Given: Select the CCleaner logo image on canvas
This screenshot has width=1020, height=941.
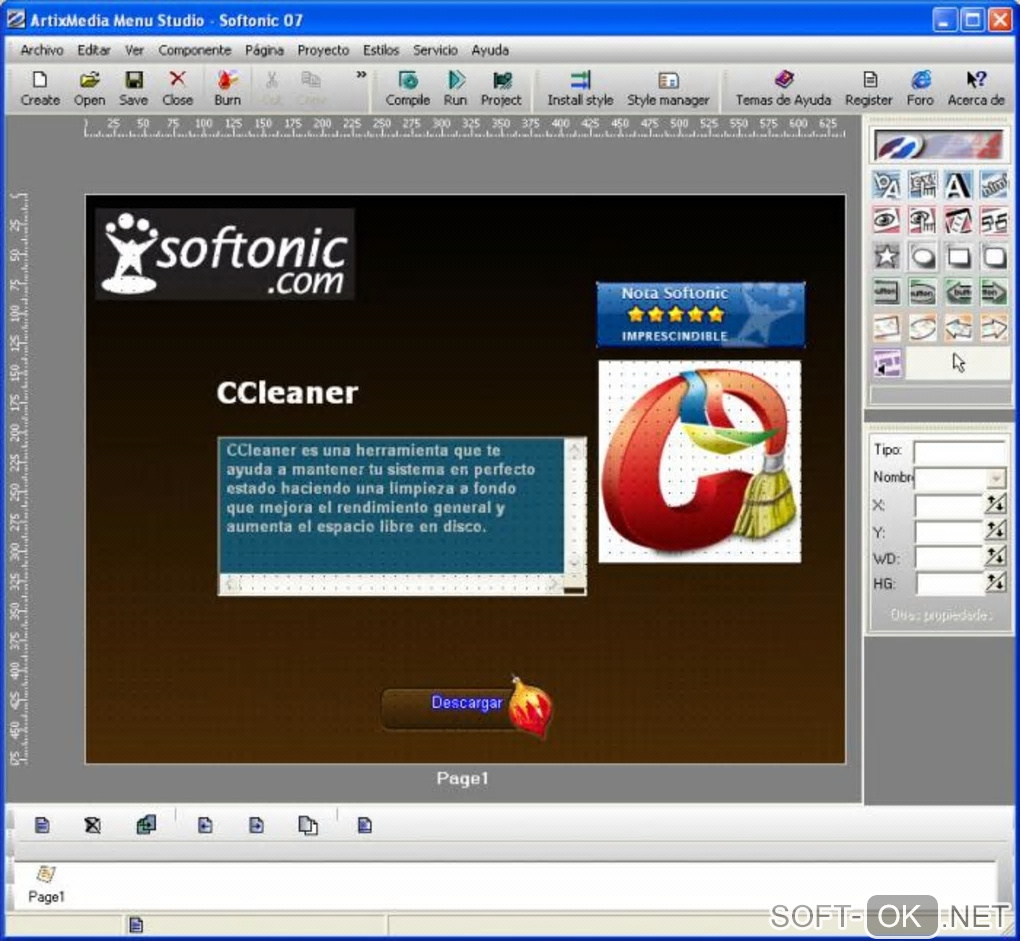Looking at the screenshot, I should click(x=699, y=462).
